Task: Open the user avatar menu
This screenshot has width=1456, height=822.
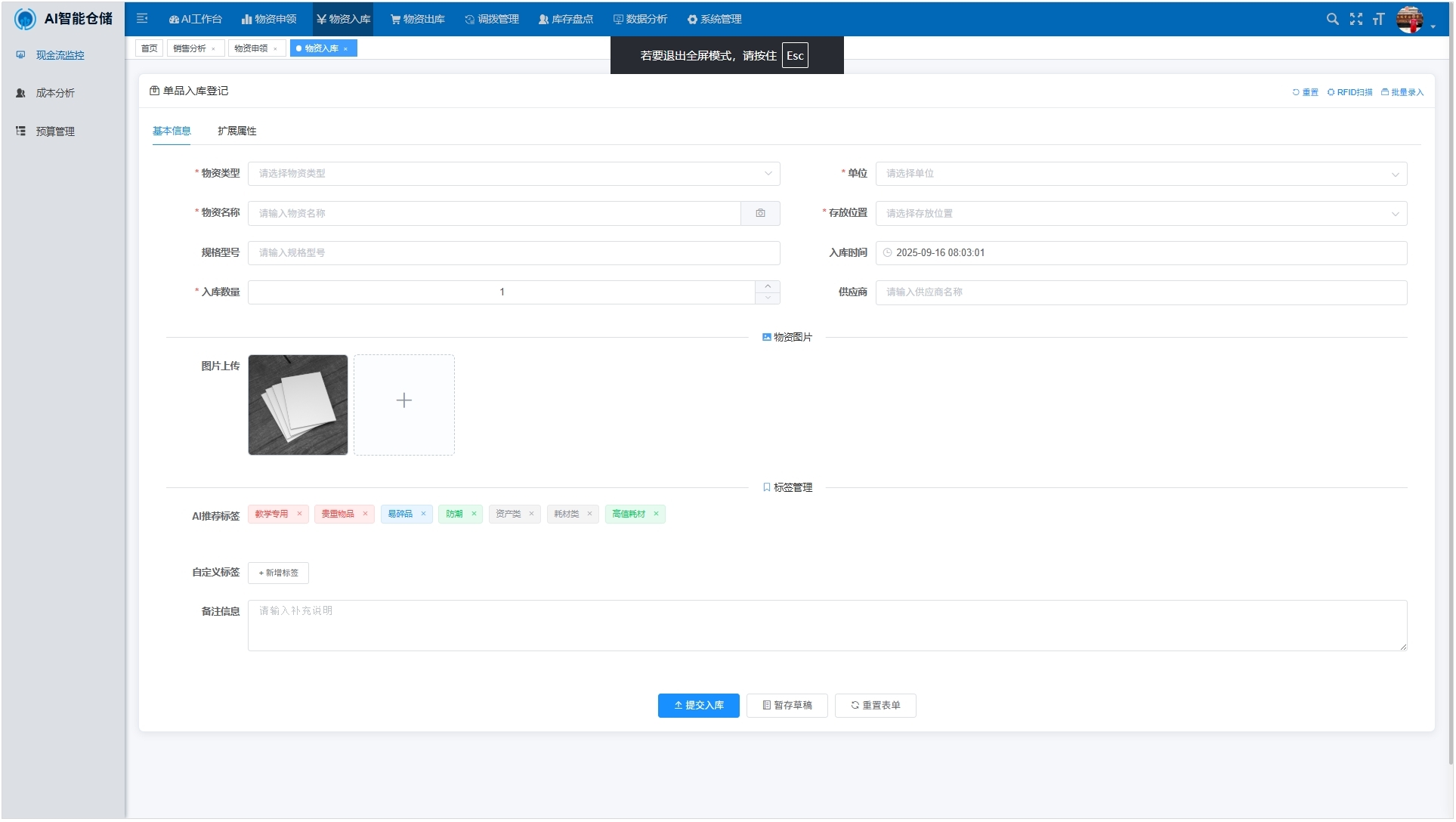Action: point(1410,20)
